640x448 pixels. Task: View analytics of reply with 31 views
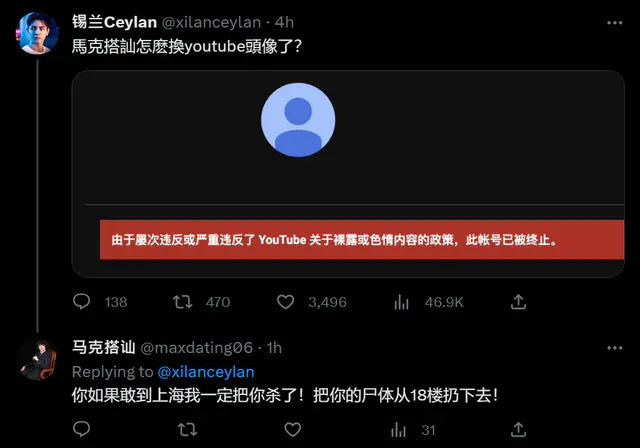coord(413,430)
